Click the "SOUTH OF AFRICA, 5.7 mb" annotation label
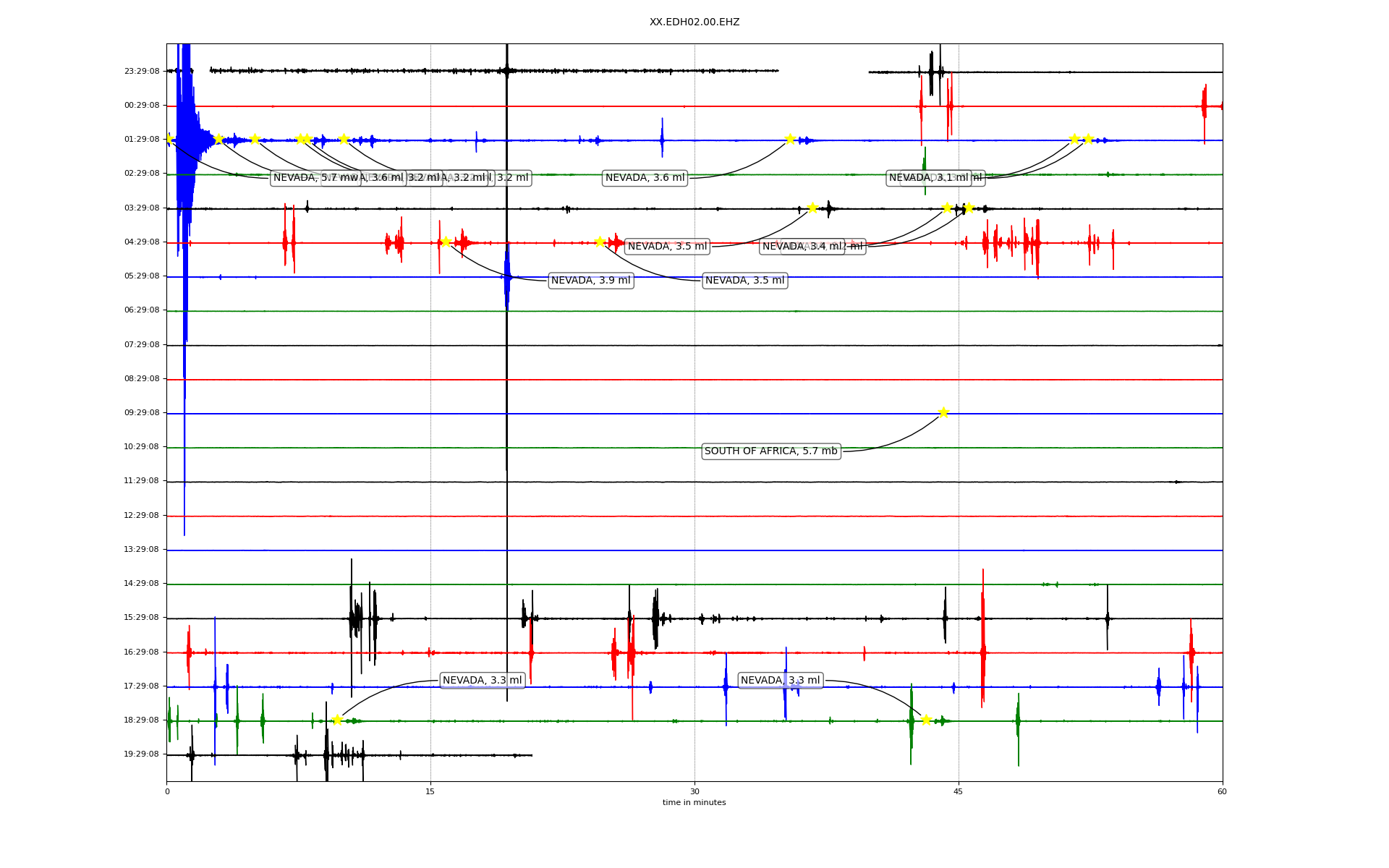Image resolution: width=1389 pixels, height=868 pixels. (x=770, y=451)
